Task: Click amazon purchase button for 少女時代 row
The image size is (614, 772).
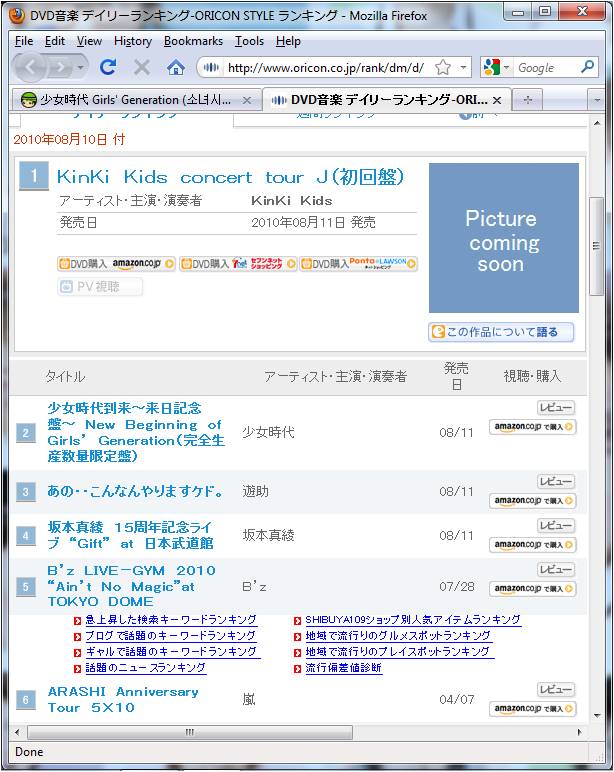Action: [532, 426]
